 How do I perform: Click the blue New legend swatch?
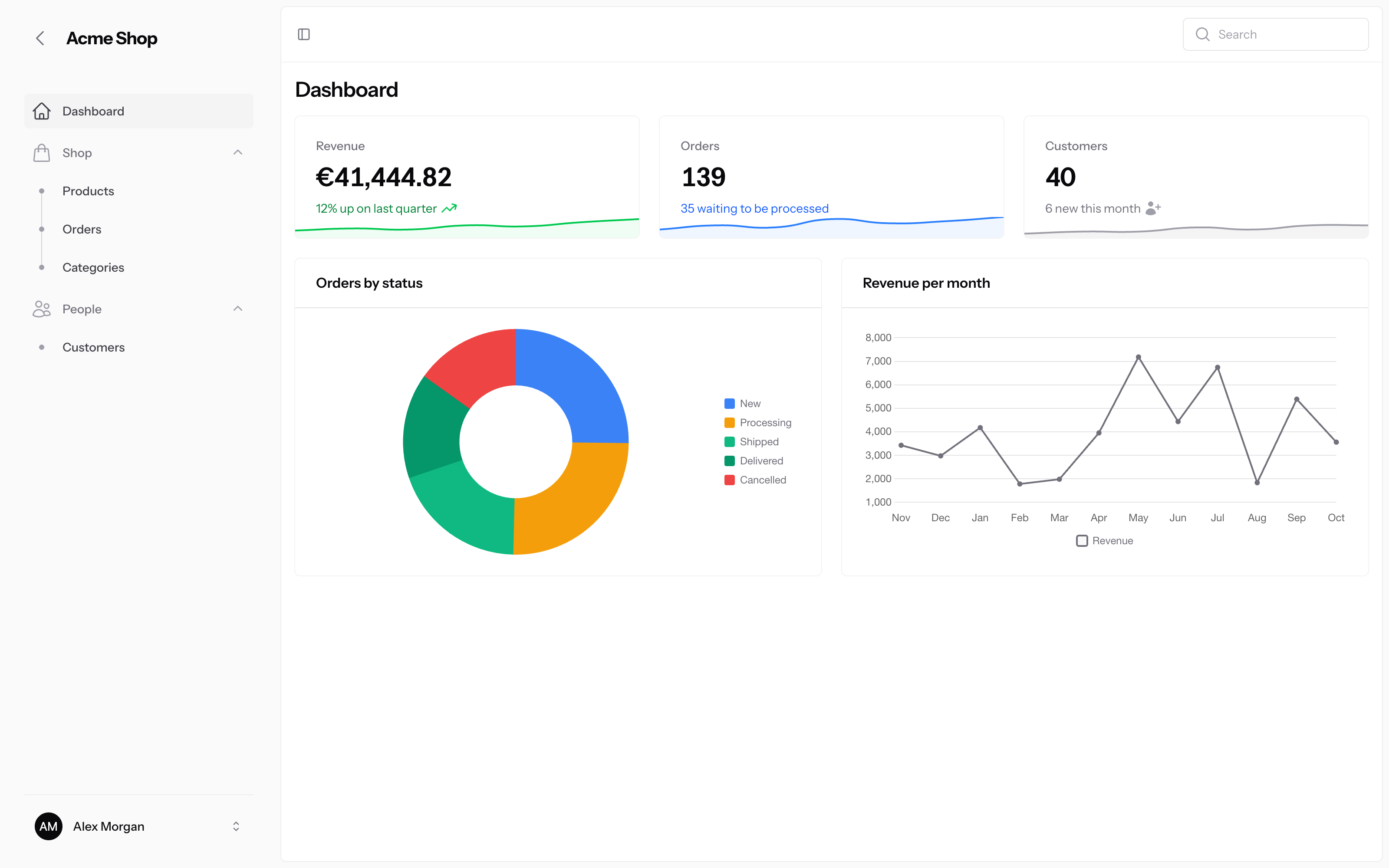coord(729,404)
